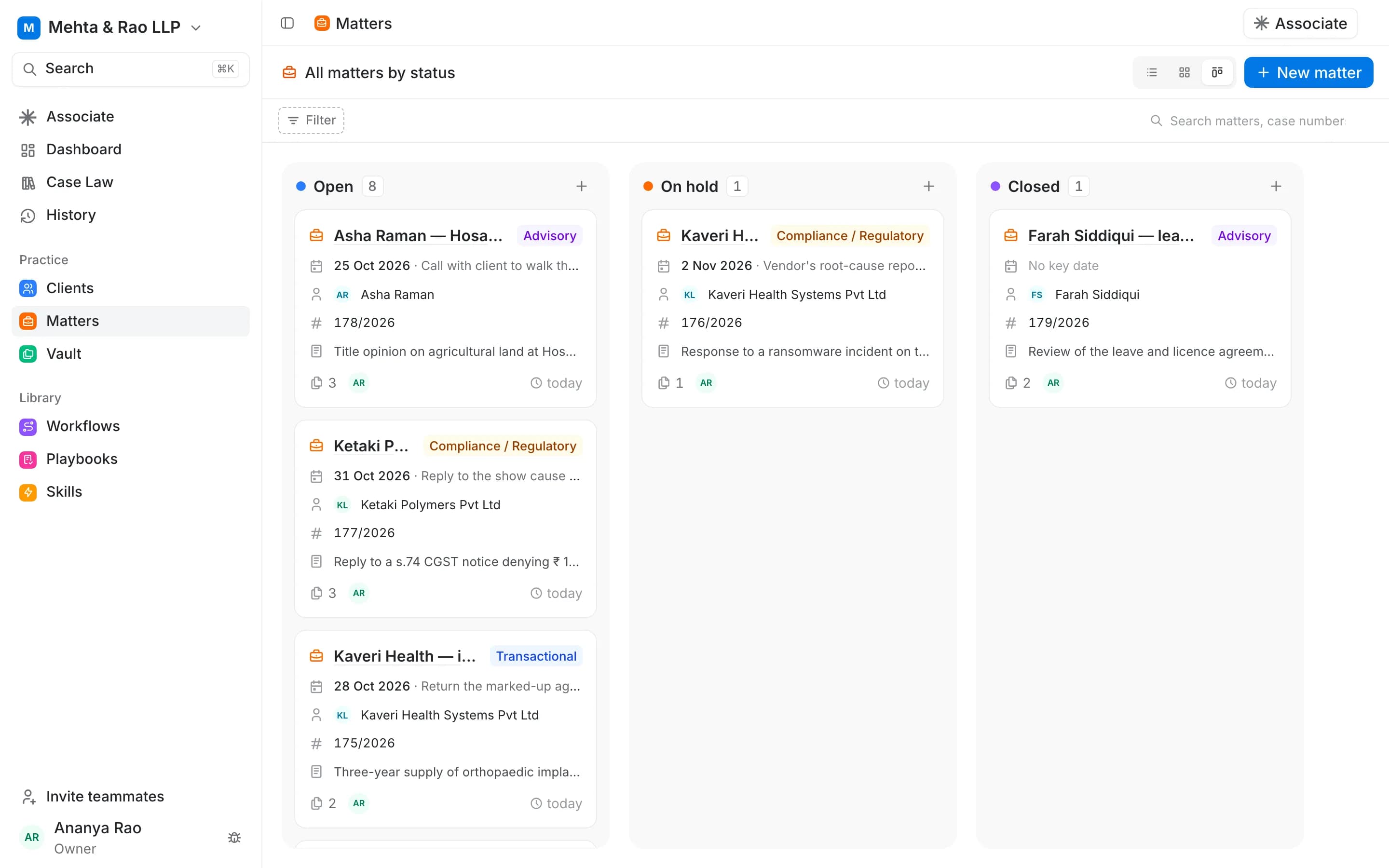Screen dimensions: 1389x868
Task: Open the Ketaki P... matter card title
Action: (371, 446)
